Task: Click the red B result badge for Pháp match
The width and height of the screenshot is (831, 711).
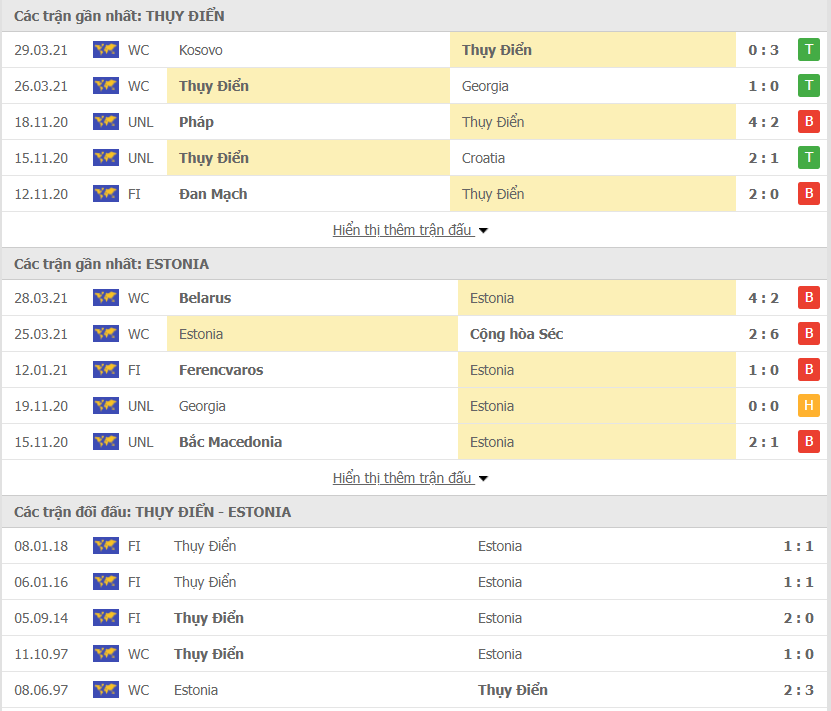Action: point(808,122)
